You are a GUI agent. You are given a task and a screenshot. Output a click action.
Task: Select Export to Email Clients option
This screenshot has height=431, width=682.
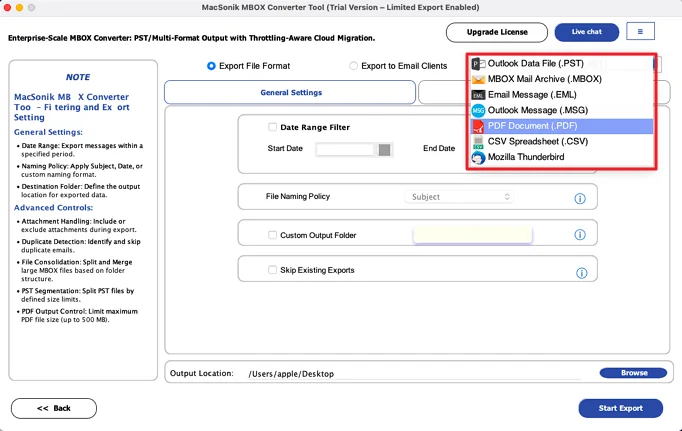pyautogui.click(x=353, y=66)
